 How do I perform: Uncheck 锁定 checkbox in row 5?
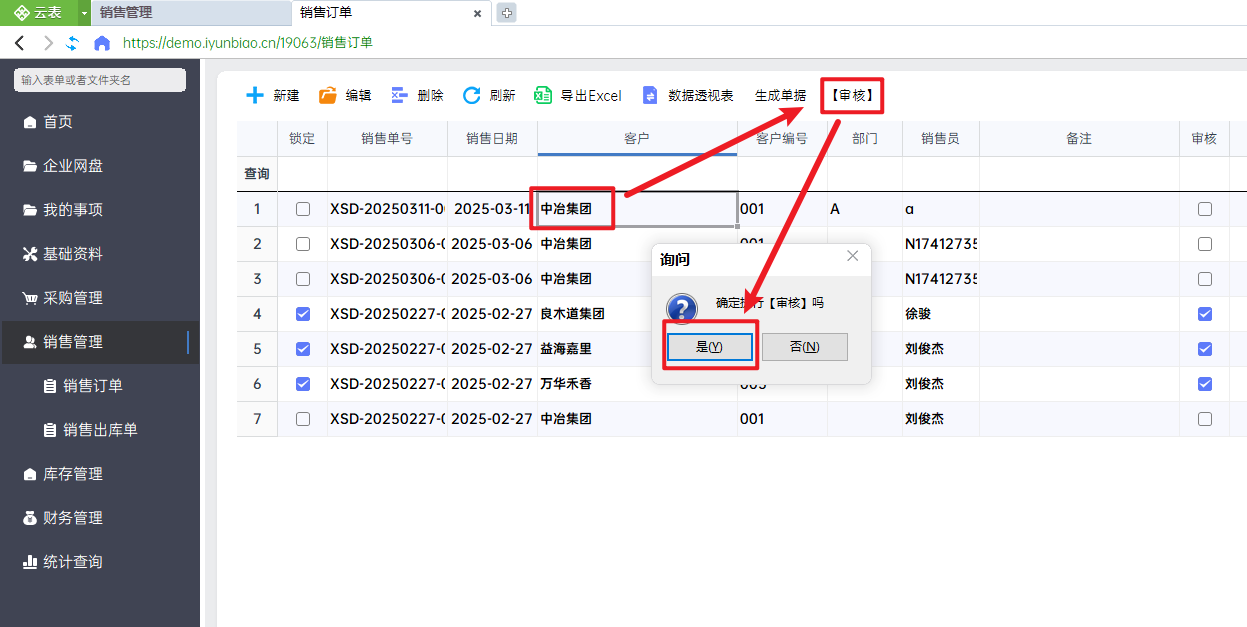coord(303,349)
